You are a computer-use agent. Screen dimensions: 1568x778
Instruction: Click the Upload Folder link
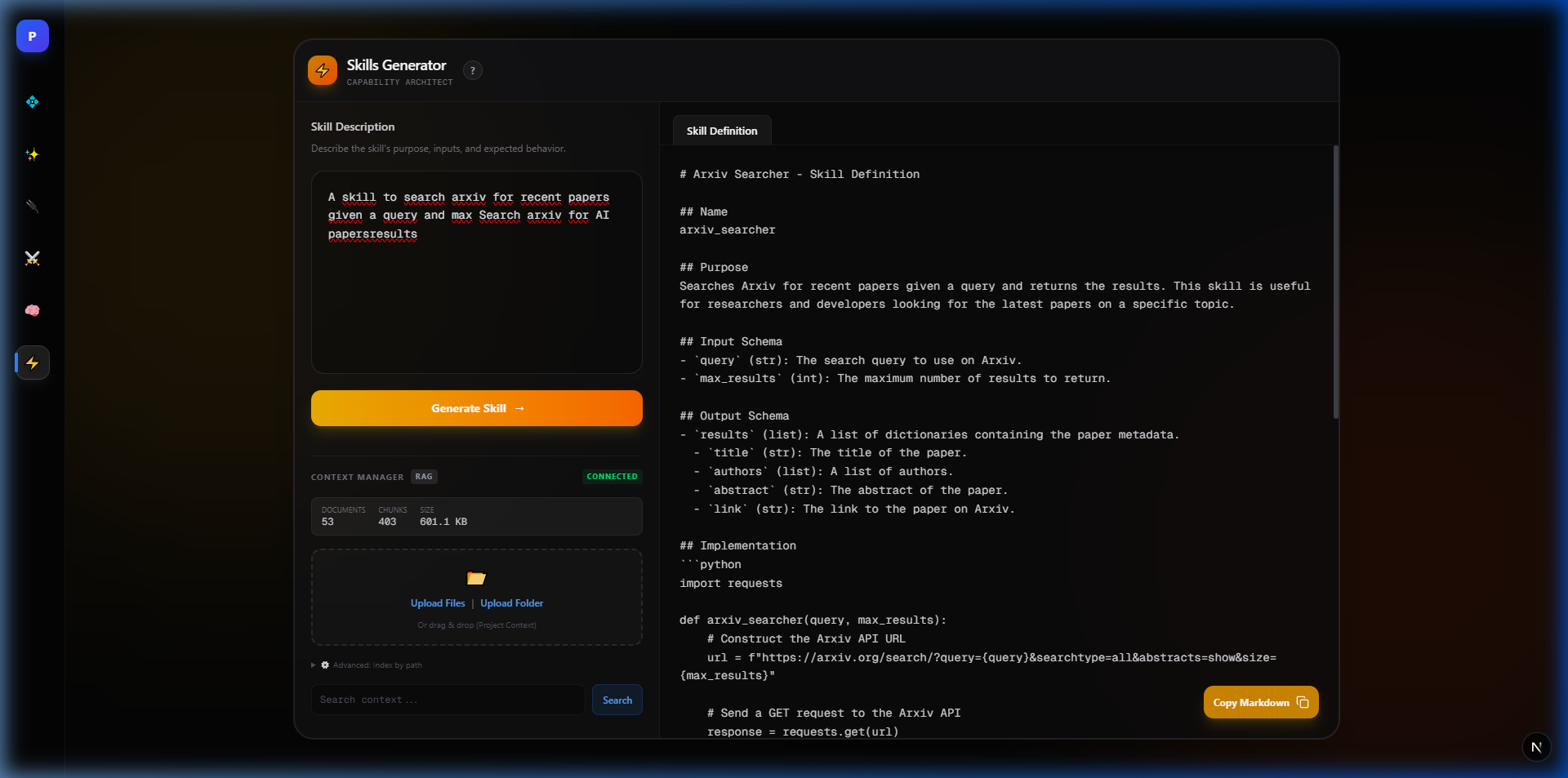click(x=512, y=603)
